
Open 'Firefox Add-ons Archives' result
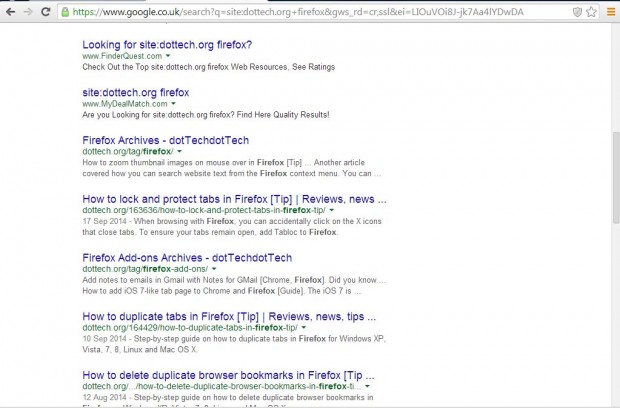pyautogui.click(x=187, y=258)
